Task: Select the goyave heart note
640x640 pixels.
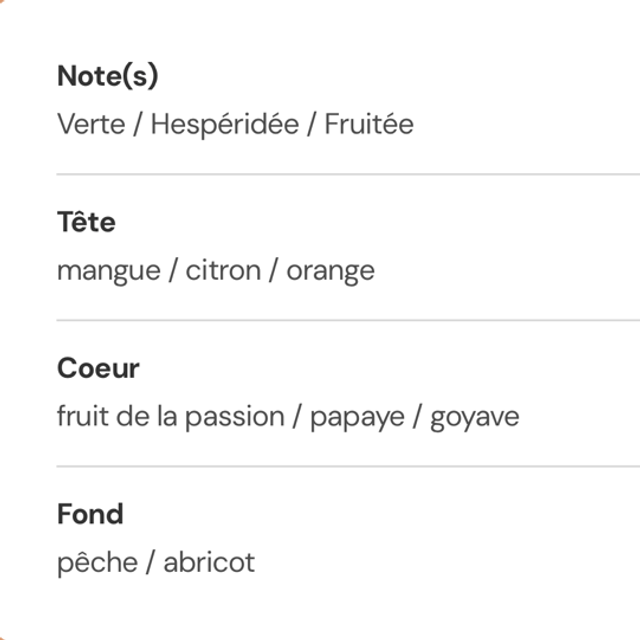Action: click(475, 417)
